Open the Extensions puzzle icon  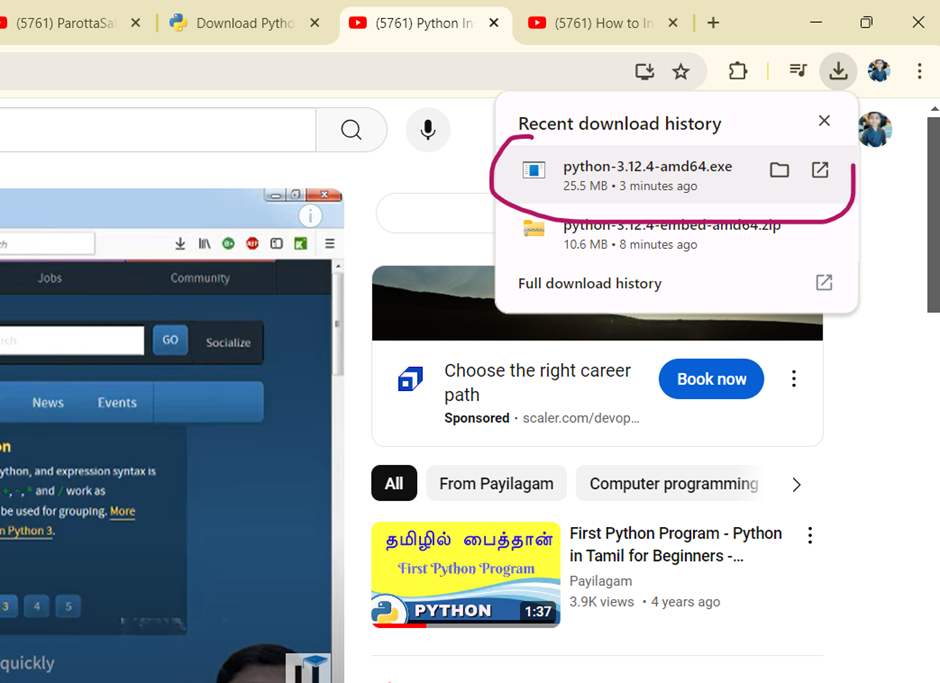pyautogui.click(x=737, y=71)
